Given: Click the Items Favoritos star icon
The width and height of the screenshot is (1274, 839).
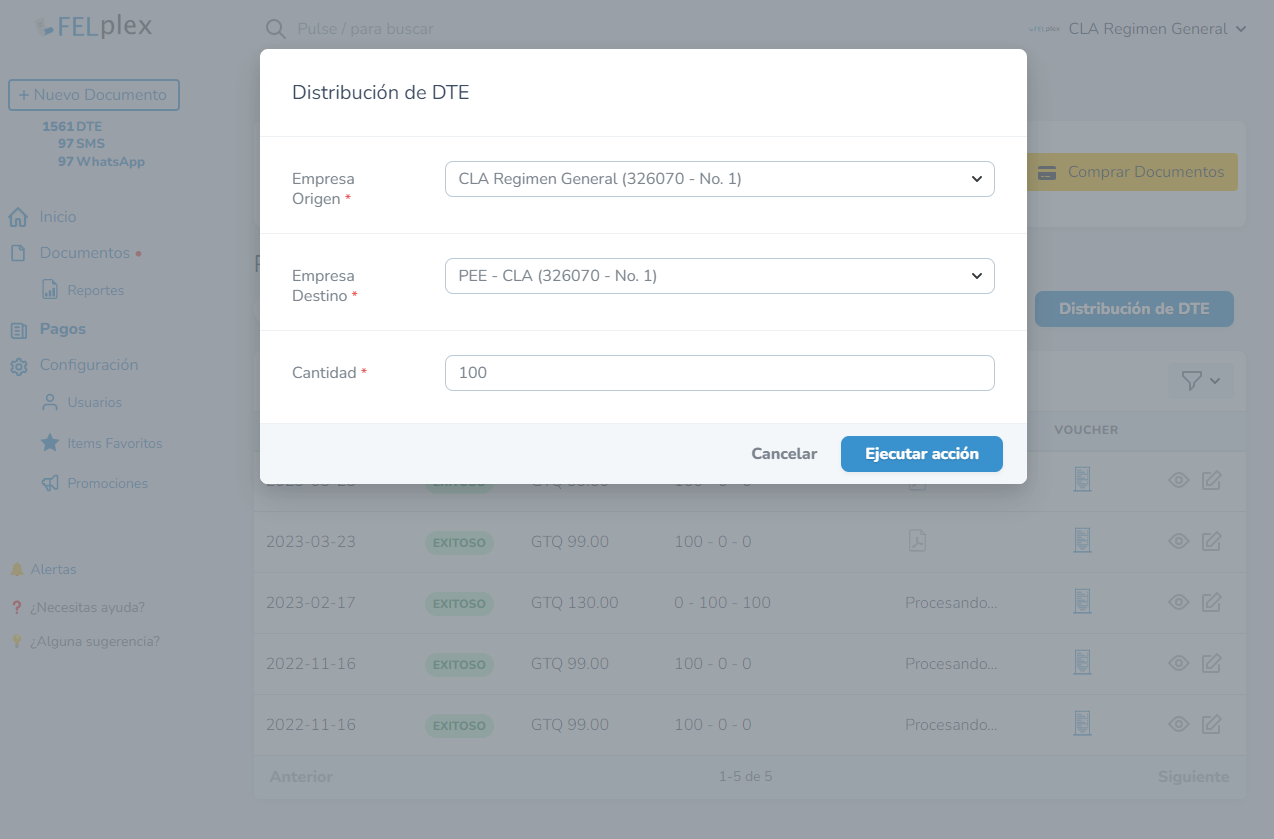Looking at the screenshot, I should point(48,443).
